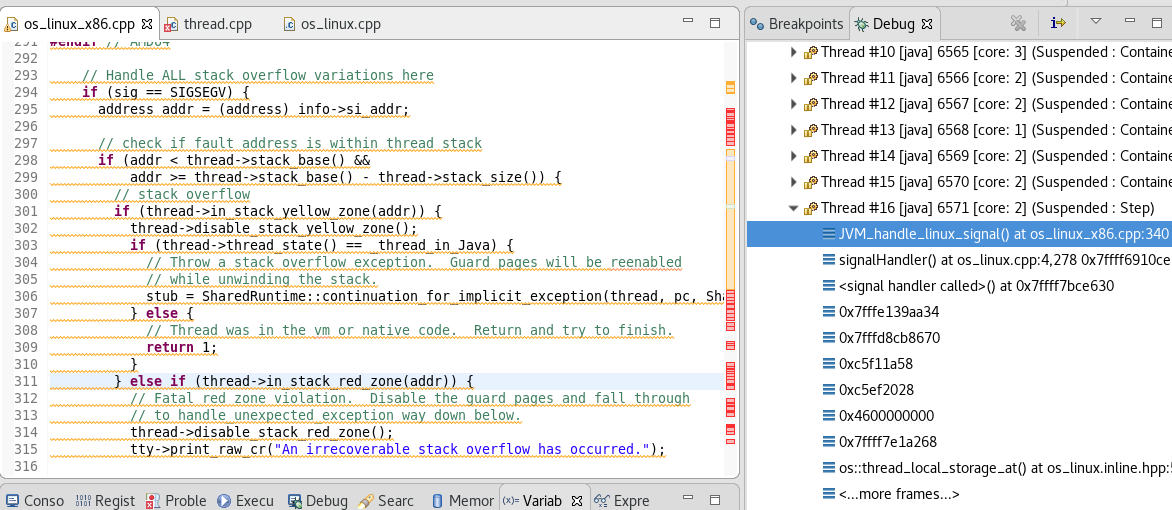Open the Memory view tab
1172x510 pixels.
[x=463, y=500]
